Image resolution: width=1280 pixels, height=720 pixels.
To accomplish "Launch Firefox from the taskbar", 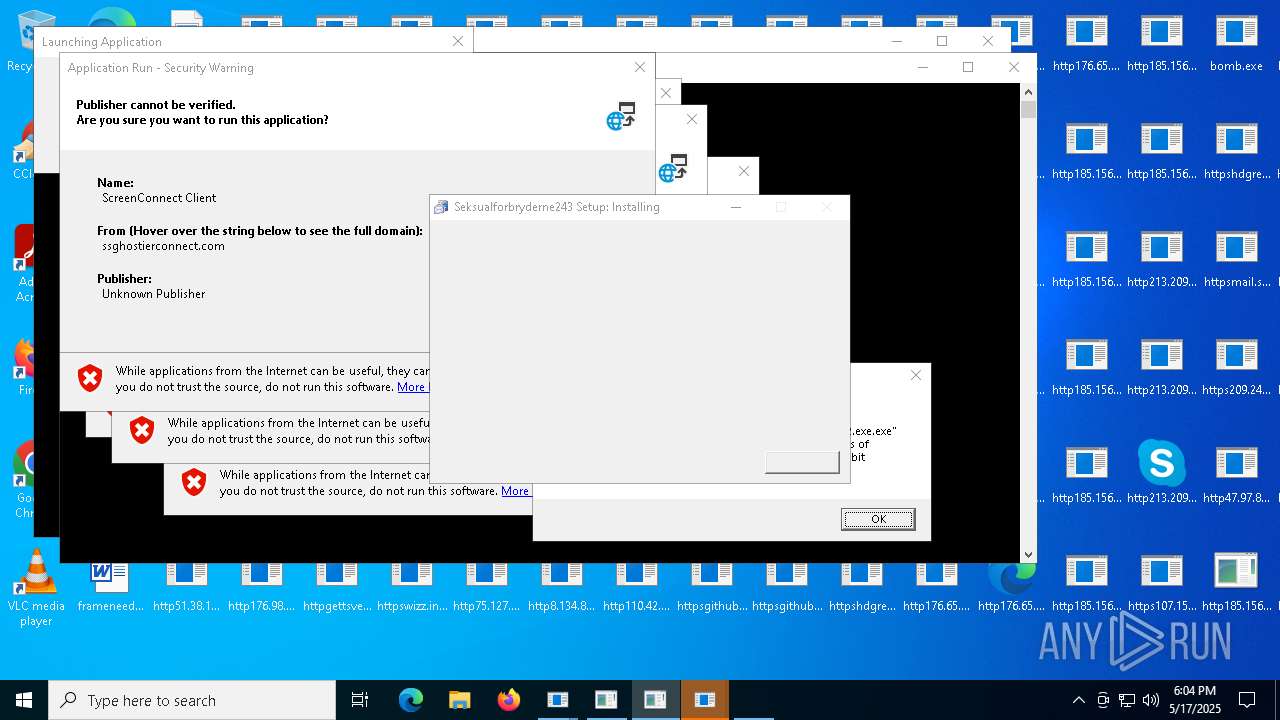I will click(x=508, y=700).
